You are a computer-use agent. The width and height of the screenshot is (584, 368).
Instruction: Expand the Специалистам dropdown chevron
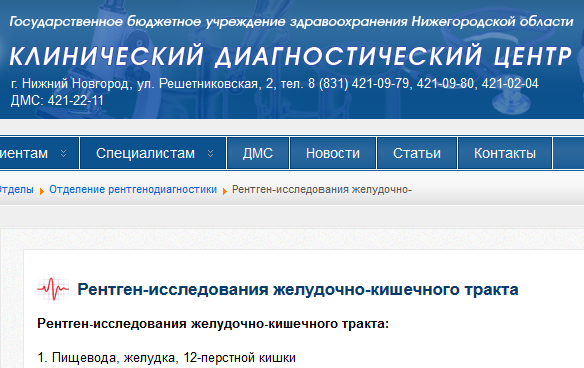click(210, 153)
